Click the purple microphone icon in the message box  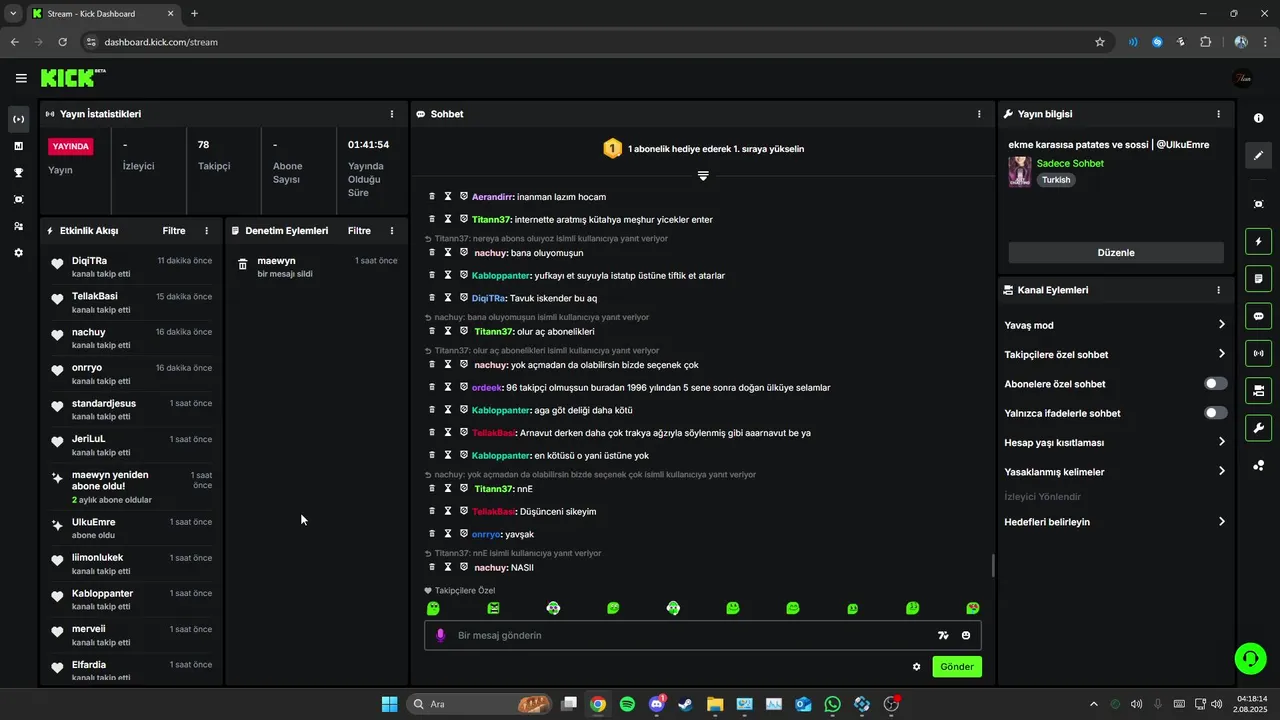click(440, 635)
